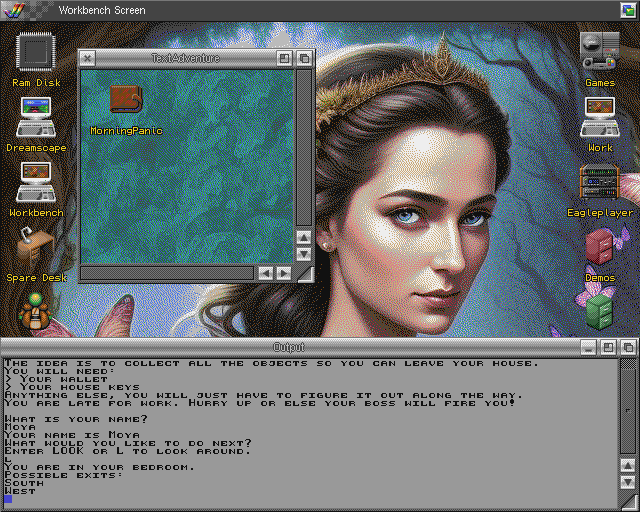
Task: Select the green filing cabinet icon
Action: pos(599,312)
